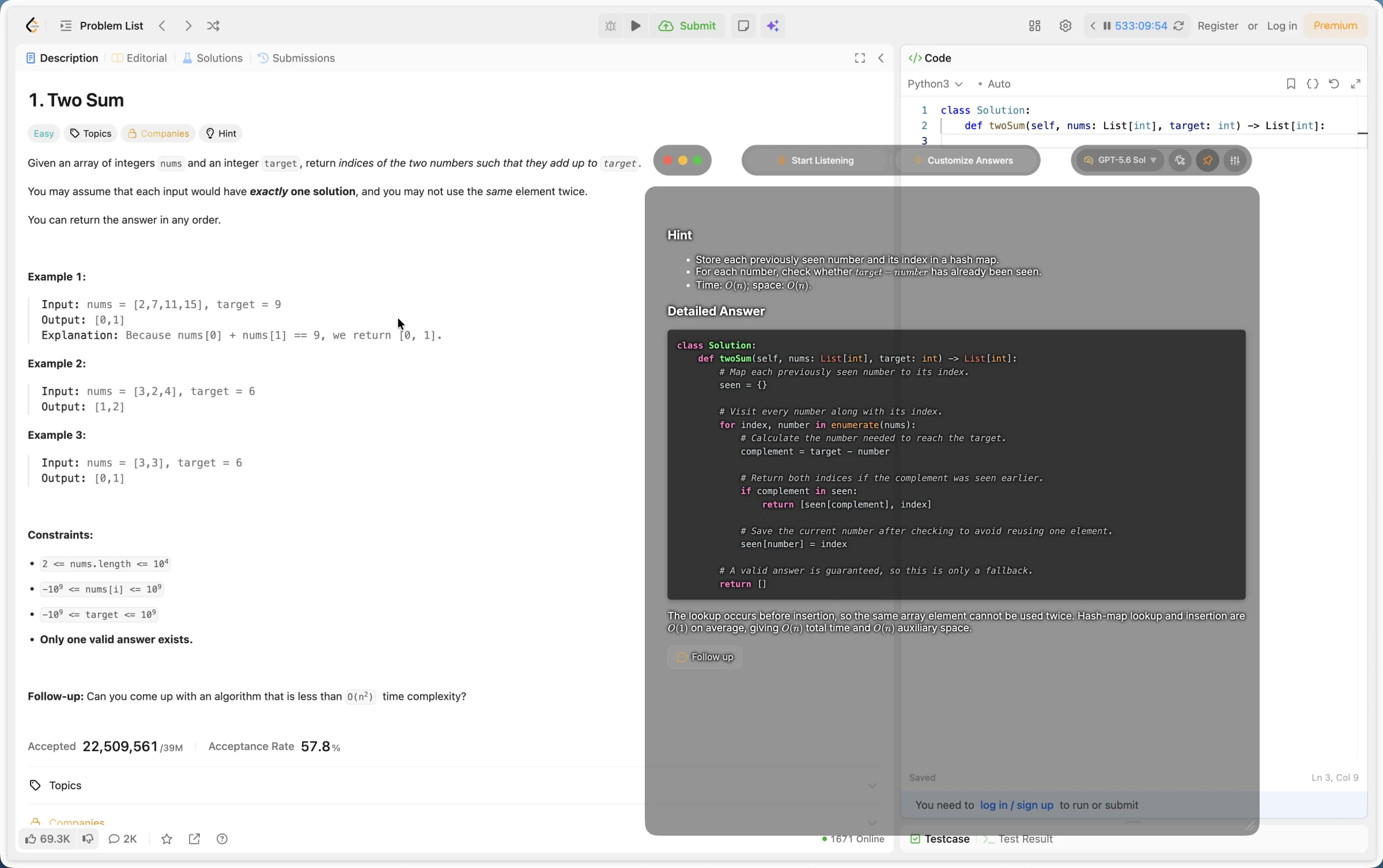Screen dimensions: 1383x868
Task: Like the problem with thumbs-up 69.3K
Action: [47, 839]
